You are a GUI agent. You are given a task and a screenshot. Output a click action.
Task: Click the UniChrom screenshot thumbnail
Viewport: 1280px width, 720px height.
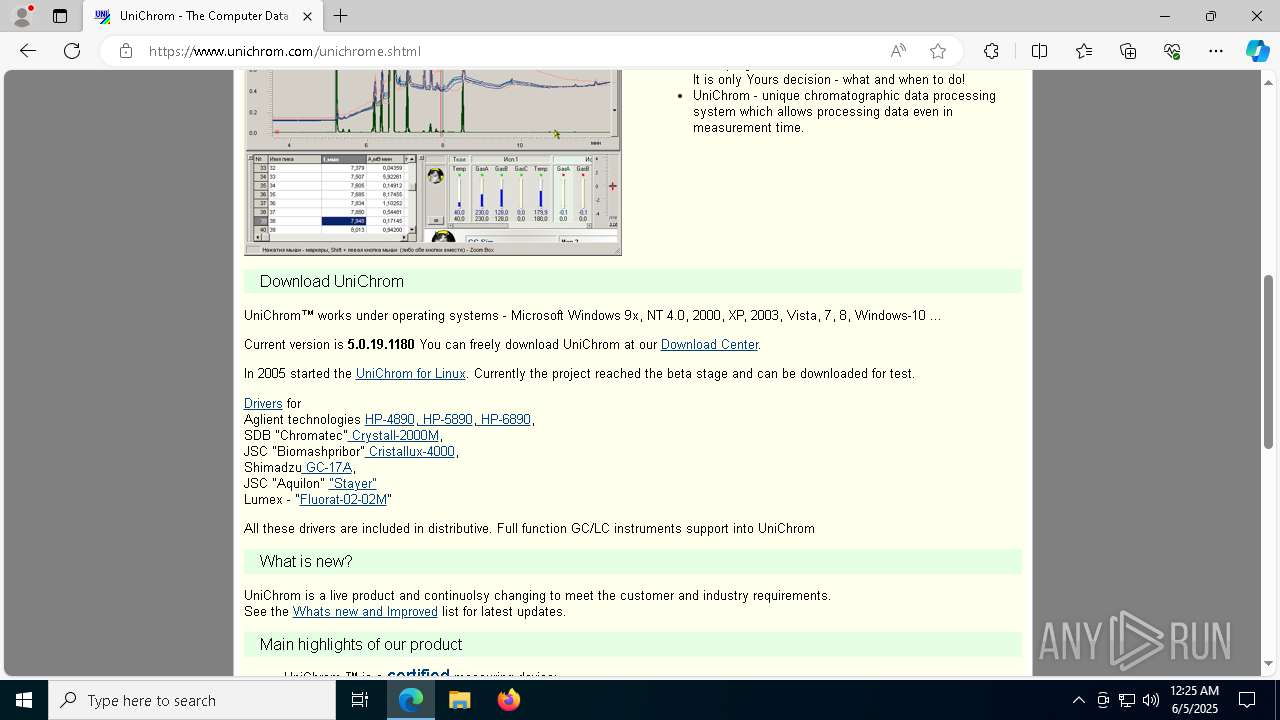(433, 163)
